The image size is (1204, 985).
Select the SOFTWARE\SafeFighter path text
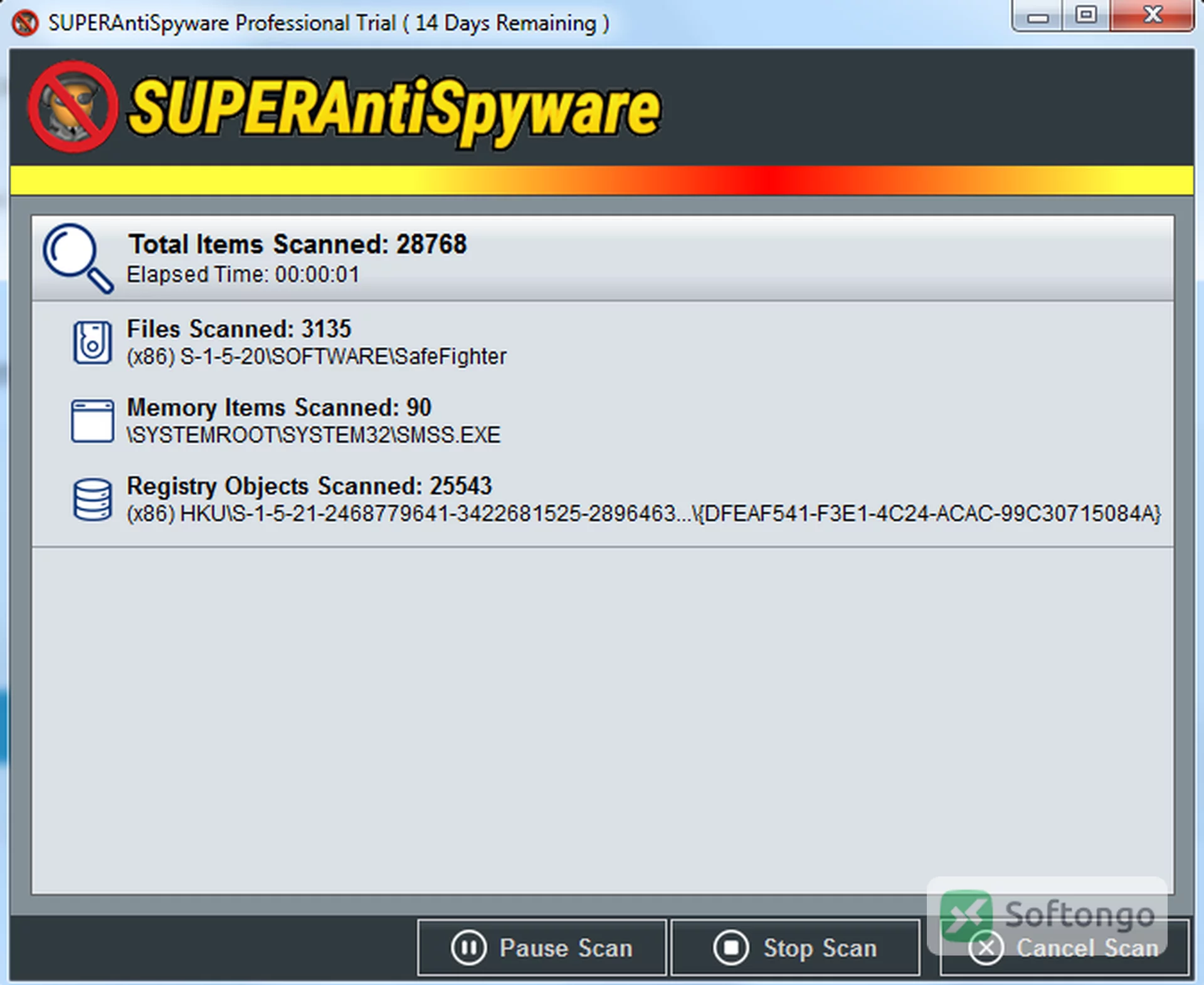tap(317, 356)
